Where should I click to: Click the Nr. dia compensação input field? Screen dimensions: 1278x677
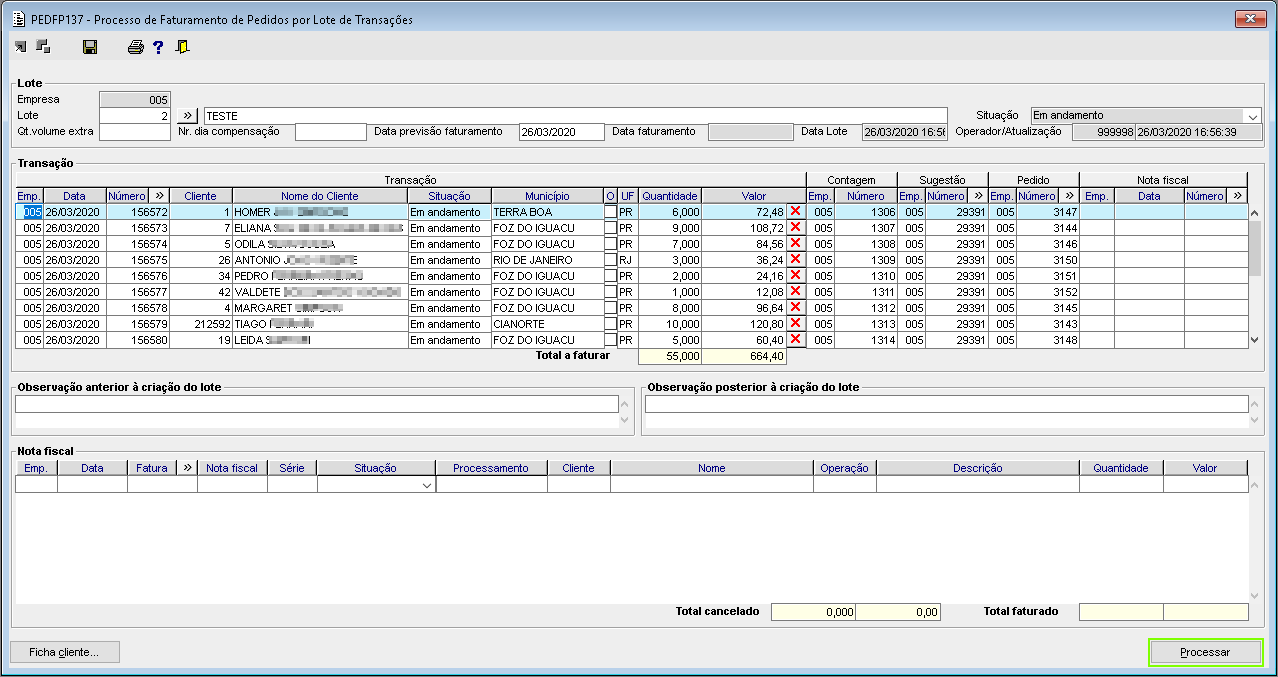[331, 132]
